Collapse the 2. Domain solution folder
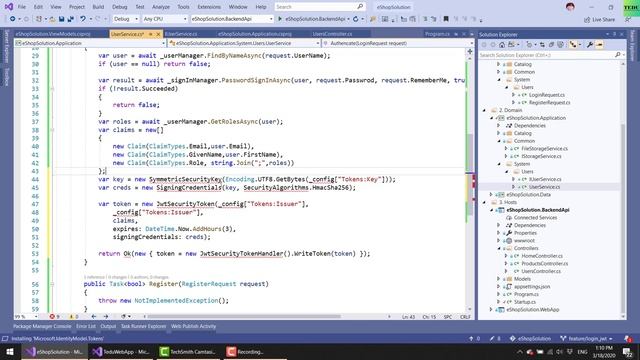The height and width of the screenshot is (360, 640). 484,110
